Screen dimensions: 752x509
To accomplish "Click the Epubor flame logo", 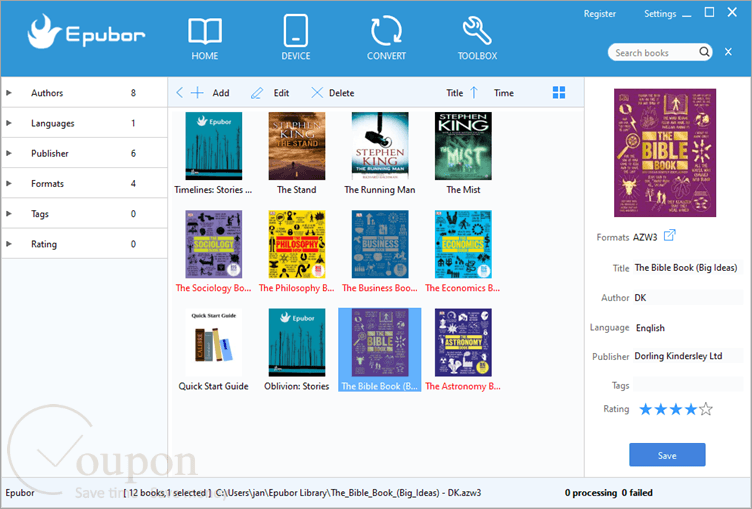I will coord(43,32).
